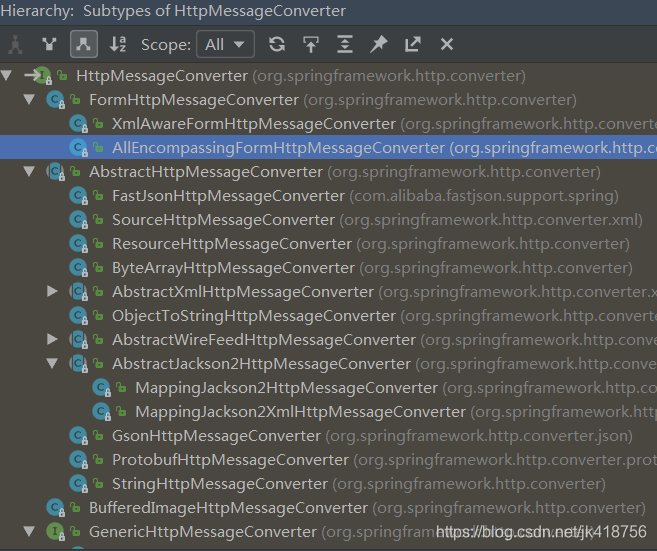Select MappingJackson2XmlHttpMessageConverter row
Image resolution: width=657 pixels, height=551 pixels.
(x=328, y=412)
